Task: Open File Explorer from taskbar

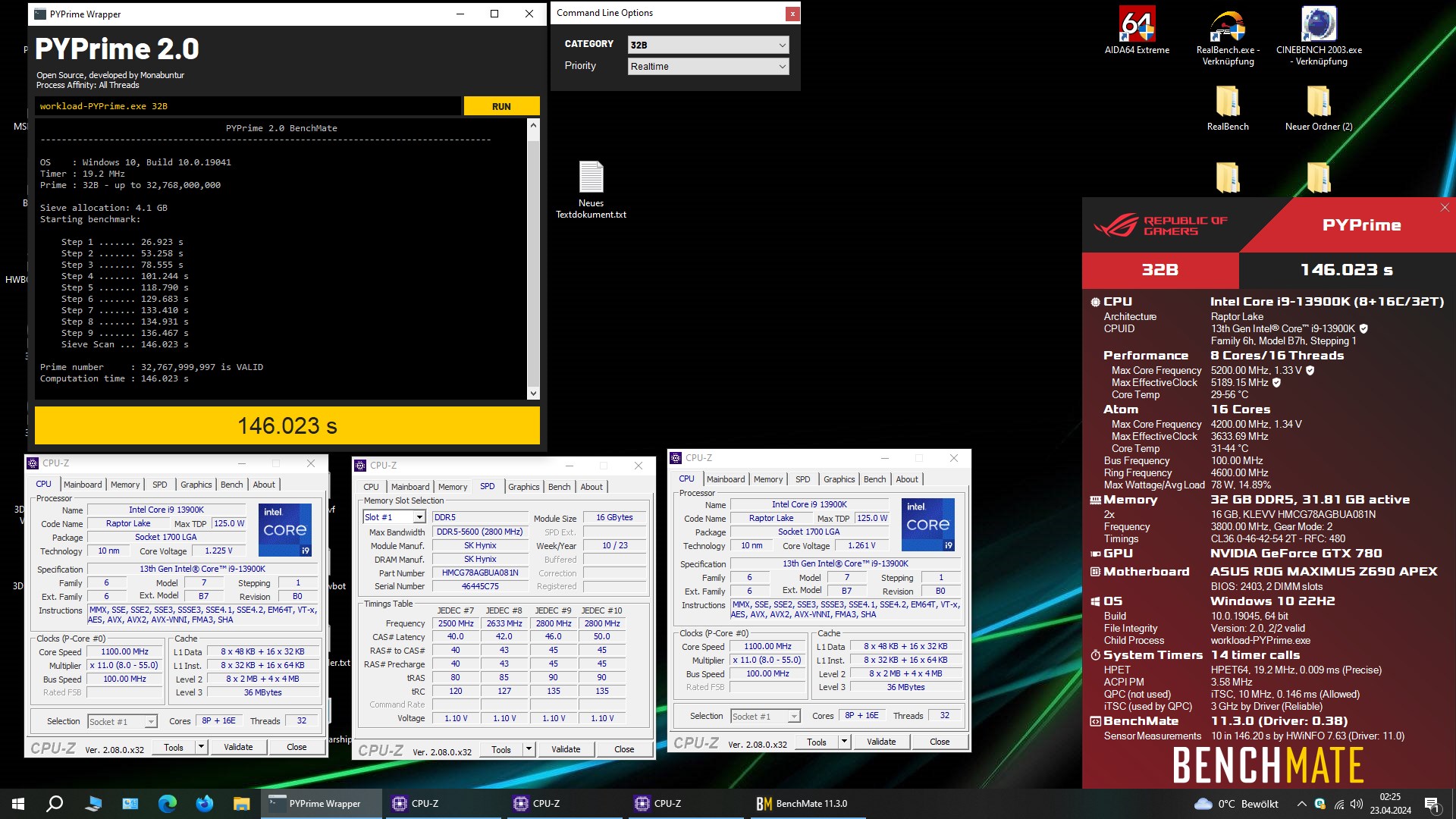Action: [x=241, y=804]
